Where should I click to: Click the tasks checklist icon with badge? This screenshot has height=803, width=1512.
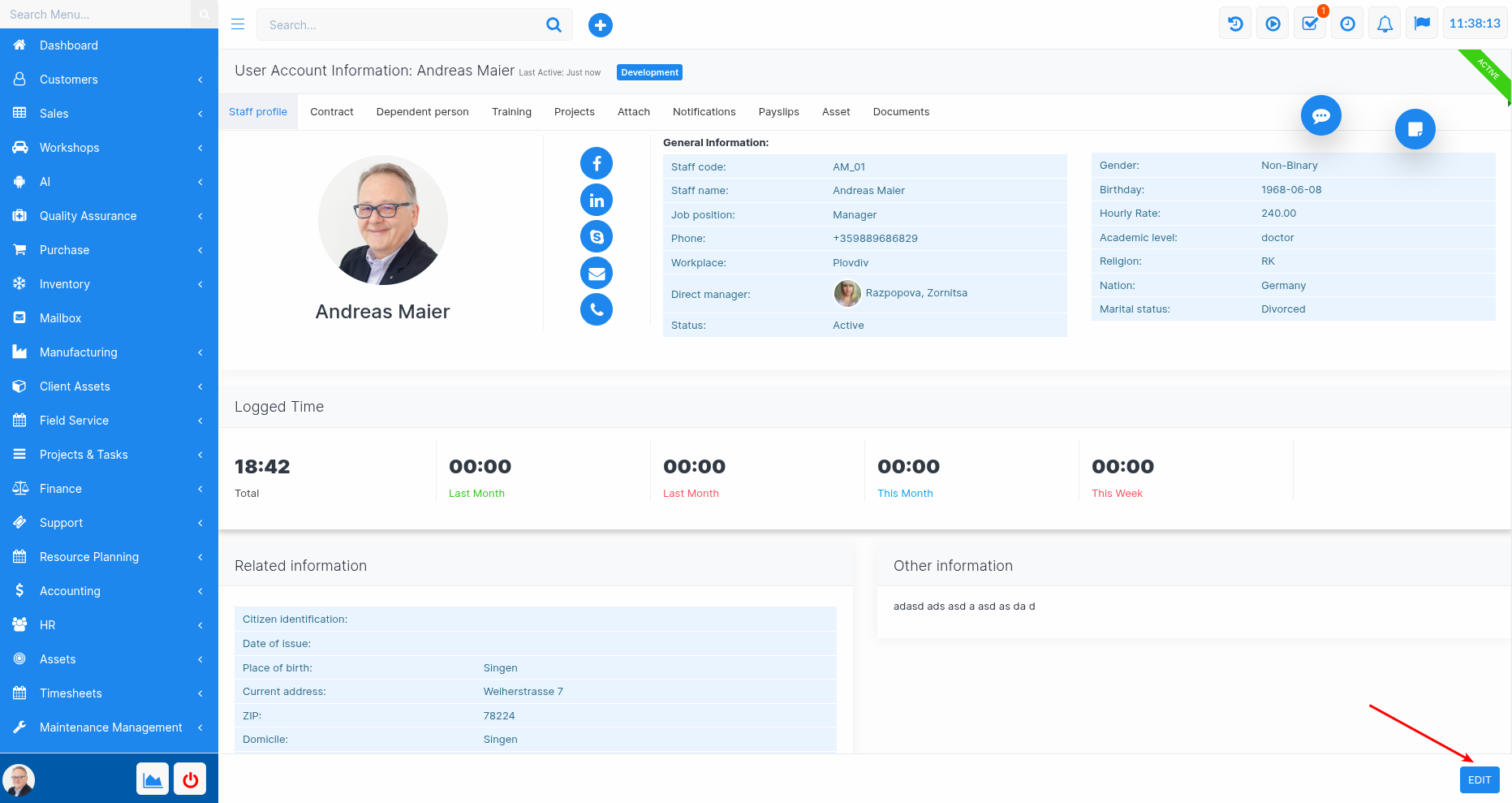click(x=1310, y=24)
